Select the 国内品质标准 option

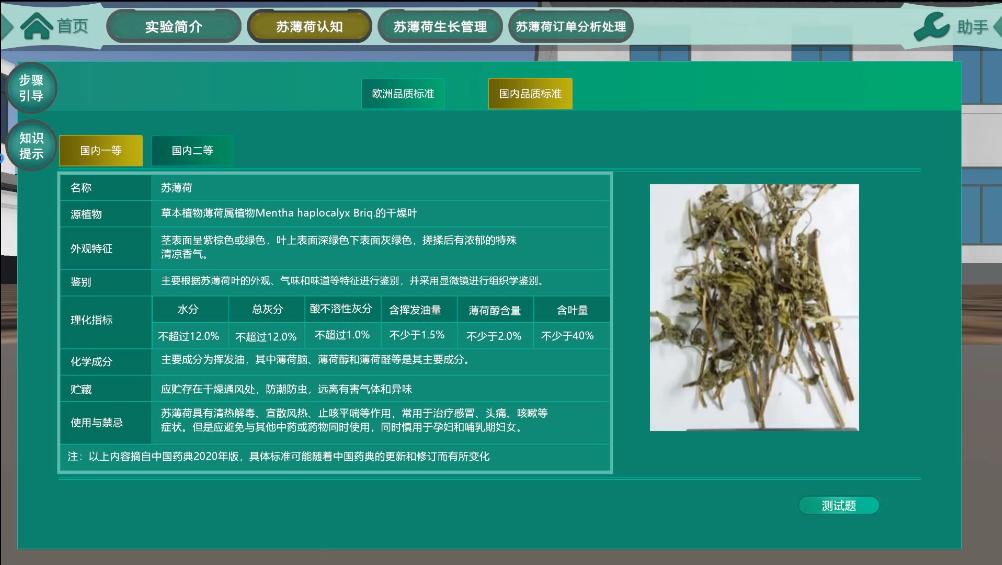point(530,94)
